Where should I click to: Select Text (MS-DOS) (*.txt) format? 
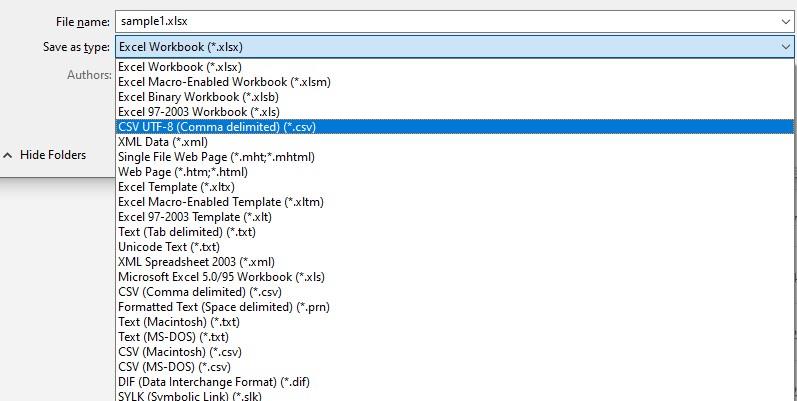[x=454, y=337]
